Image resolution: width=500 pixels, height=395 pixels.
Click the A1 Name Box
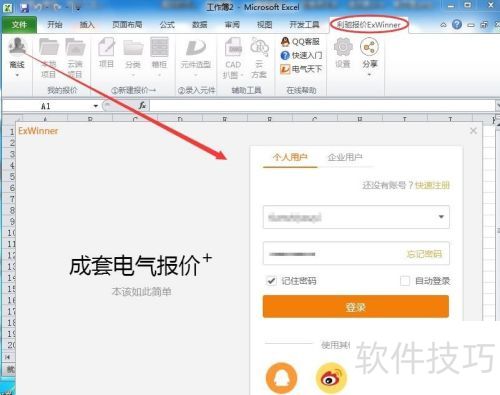pos(47,106)
